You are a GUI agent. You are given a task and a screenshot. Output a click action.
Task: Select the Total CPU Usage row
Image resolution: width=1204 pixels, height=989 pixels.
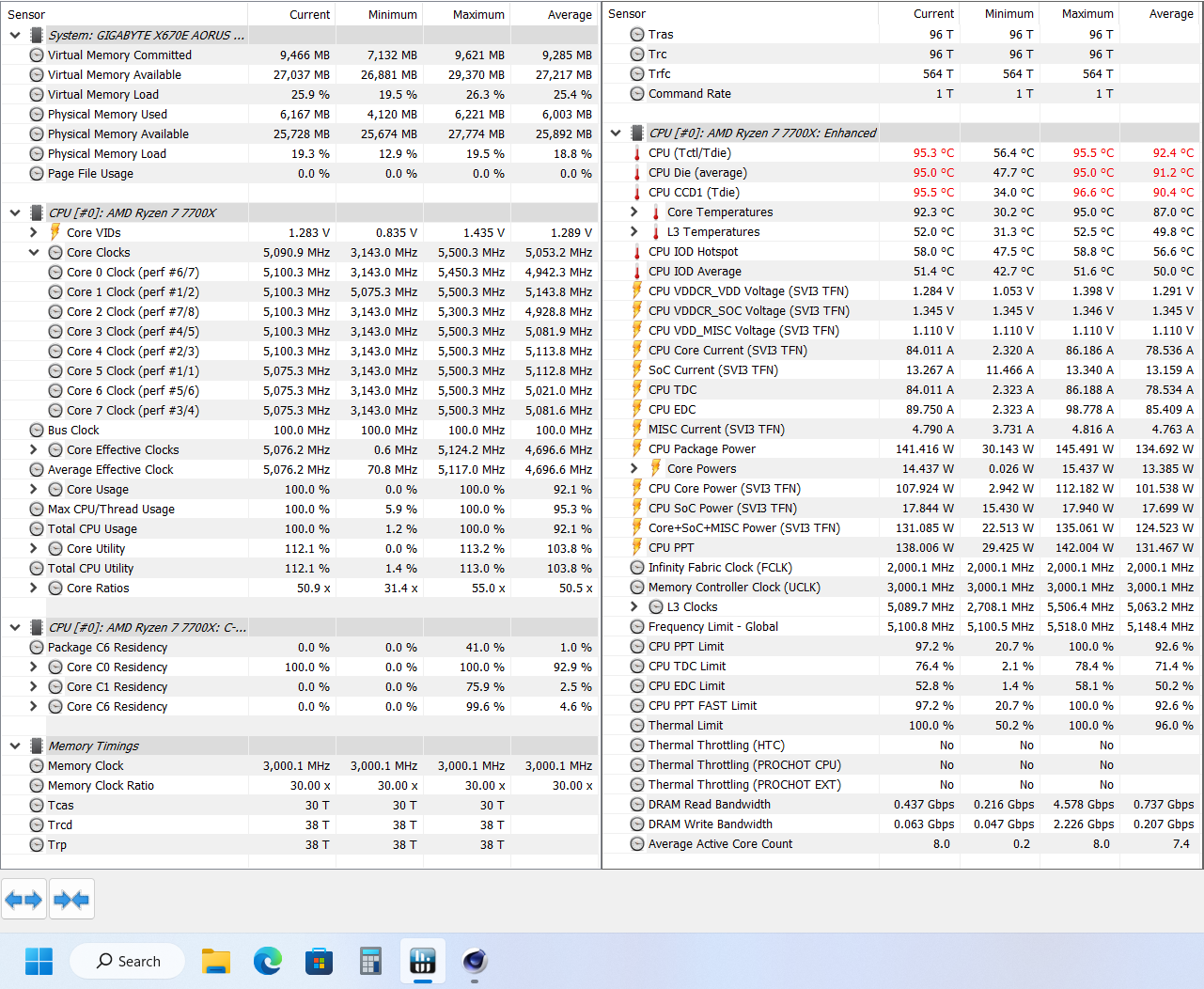click(x=300, y=528)
